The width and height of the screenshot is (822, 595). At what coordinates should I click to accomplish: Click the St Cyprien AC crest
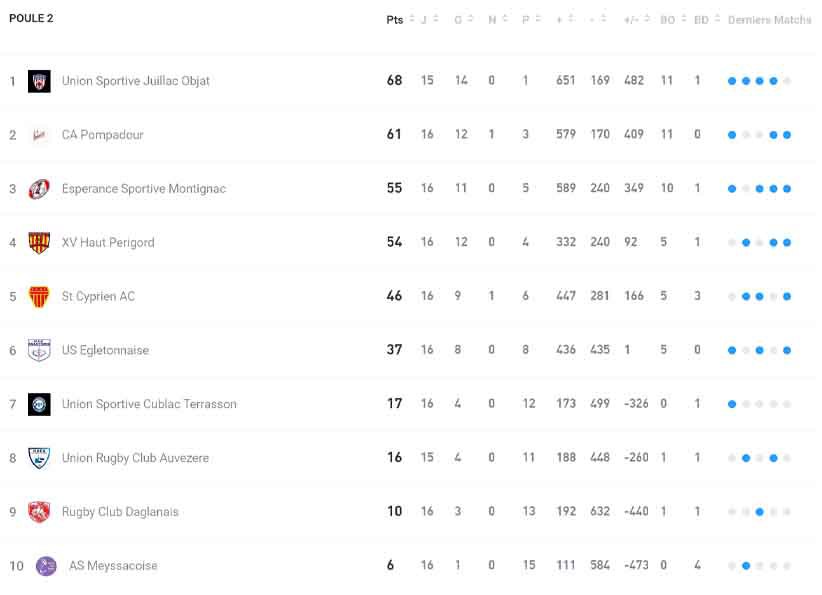tap(39, 297)
